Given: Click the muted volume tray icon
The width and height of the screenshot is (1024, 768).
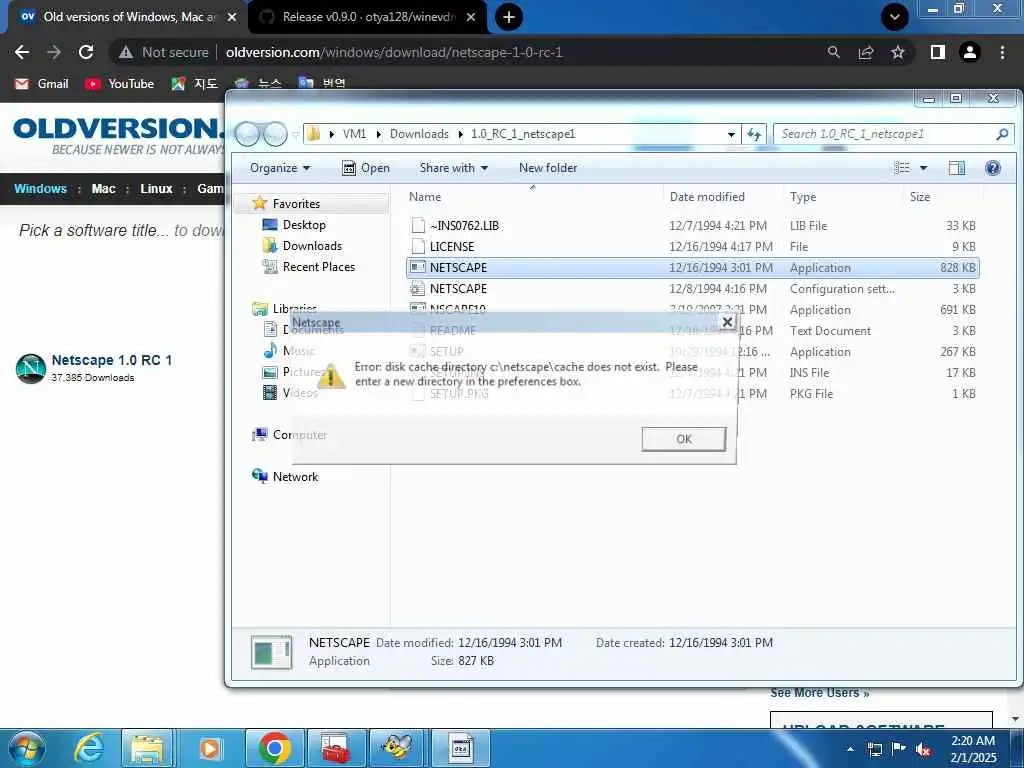Looking at the screenshot, I should click(922, 749).
